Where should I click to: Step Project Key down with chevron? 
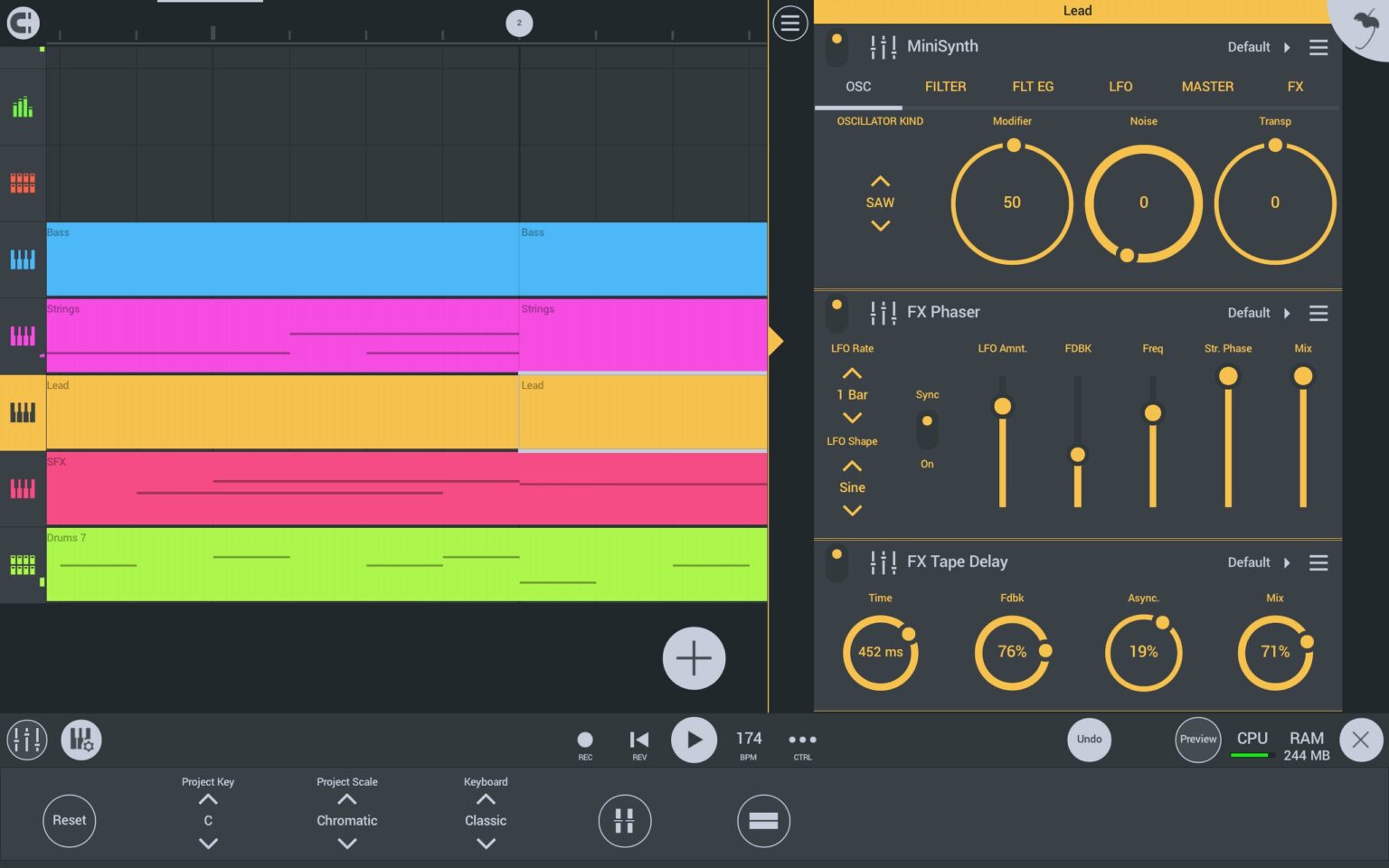pos(208,844)
